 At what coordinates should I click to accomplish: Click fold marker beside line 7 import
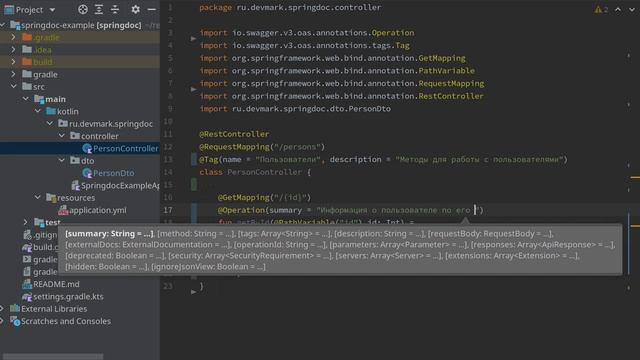point(193,89)
